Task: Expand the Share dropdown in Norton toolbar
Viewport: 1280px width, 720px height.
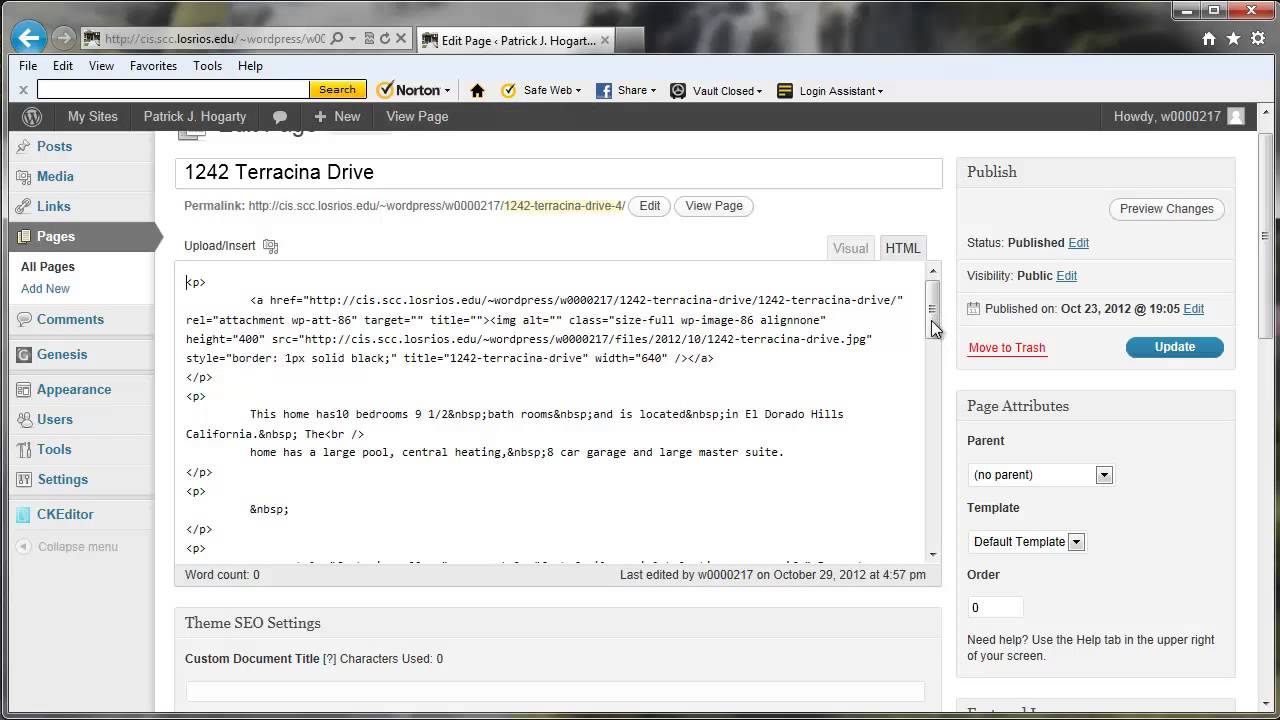Action: tap(653, 91)
